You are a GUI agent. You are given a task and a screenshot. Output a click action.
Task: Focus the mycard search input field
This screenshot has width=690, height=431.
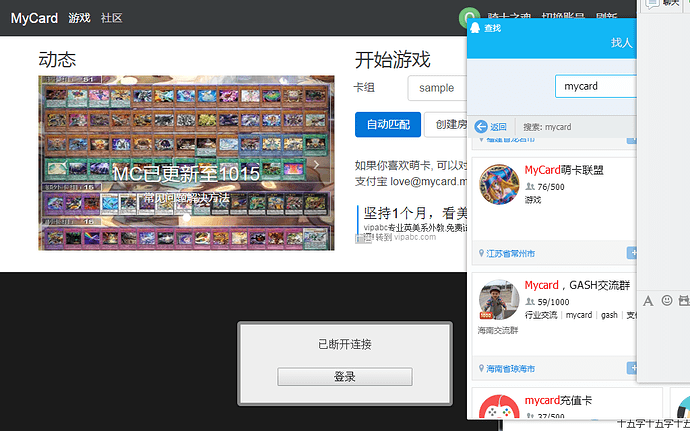[x=595, y=86]
